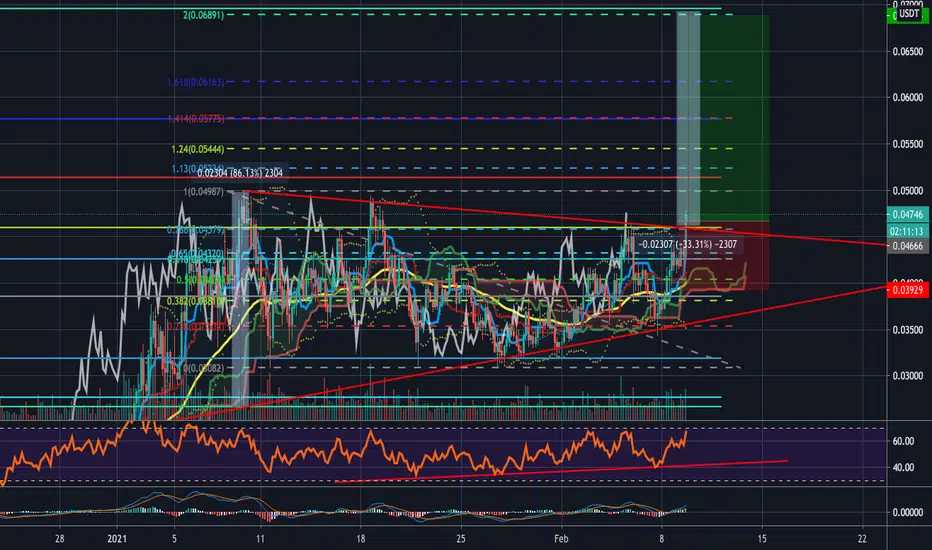The width and height of the screenshot is (932, 550).
Task: Click 0.03000 on the price axis
Action: (908, 376)
